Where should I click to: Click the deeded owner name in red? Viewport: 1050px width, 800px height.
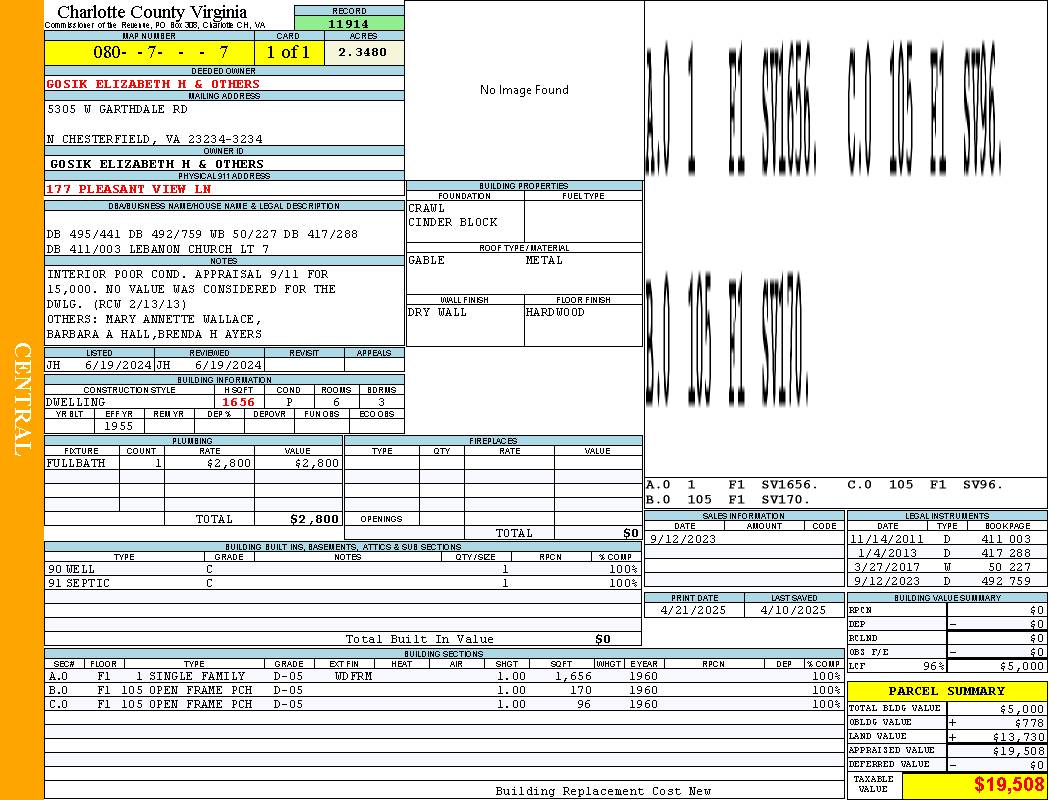(x=153, y=84)
